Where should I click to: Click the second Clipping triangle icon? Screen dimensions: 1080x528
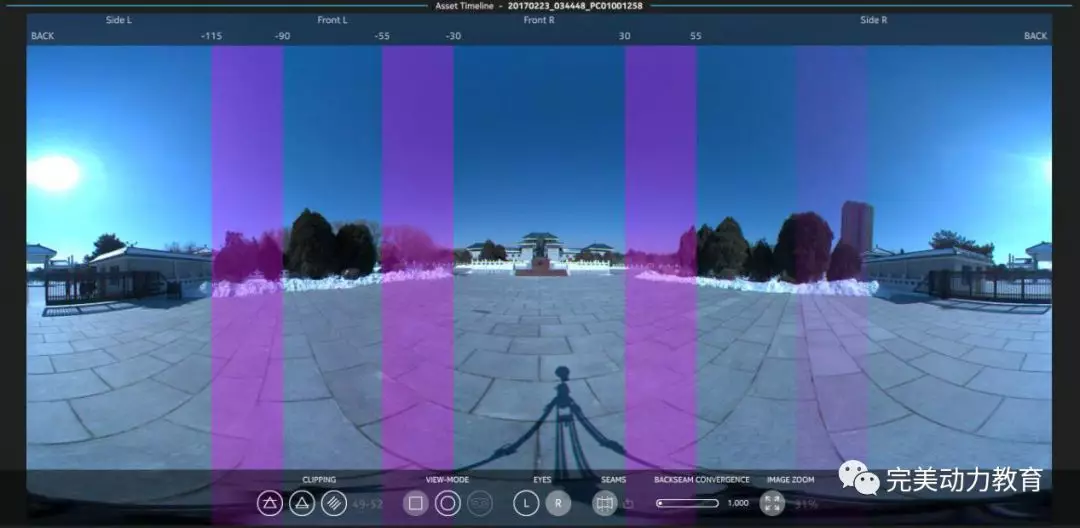(x=302, y=503)
